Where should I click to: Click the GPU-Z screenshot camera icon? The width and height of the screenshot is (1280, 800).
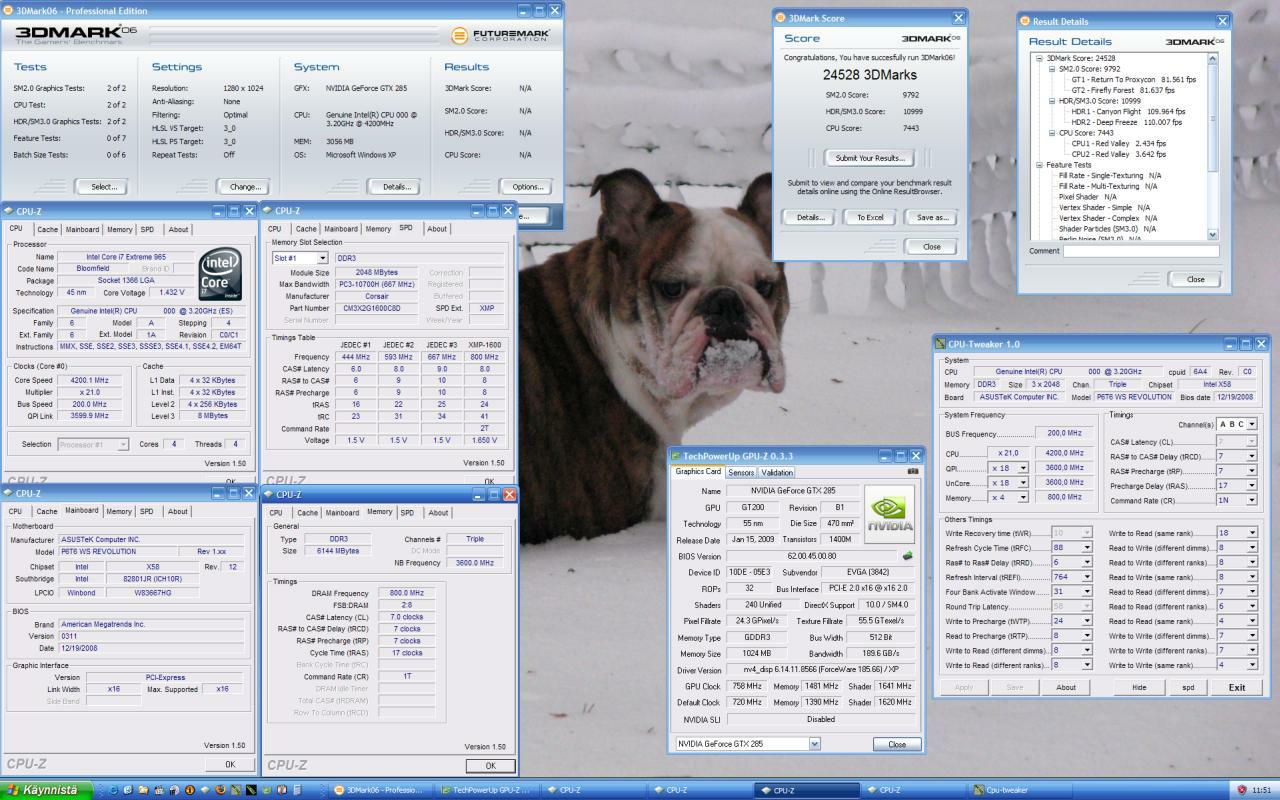(912, 471)
